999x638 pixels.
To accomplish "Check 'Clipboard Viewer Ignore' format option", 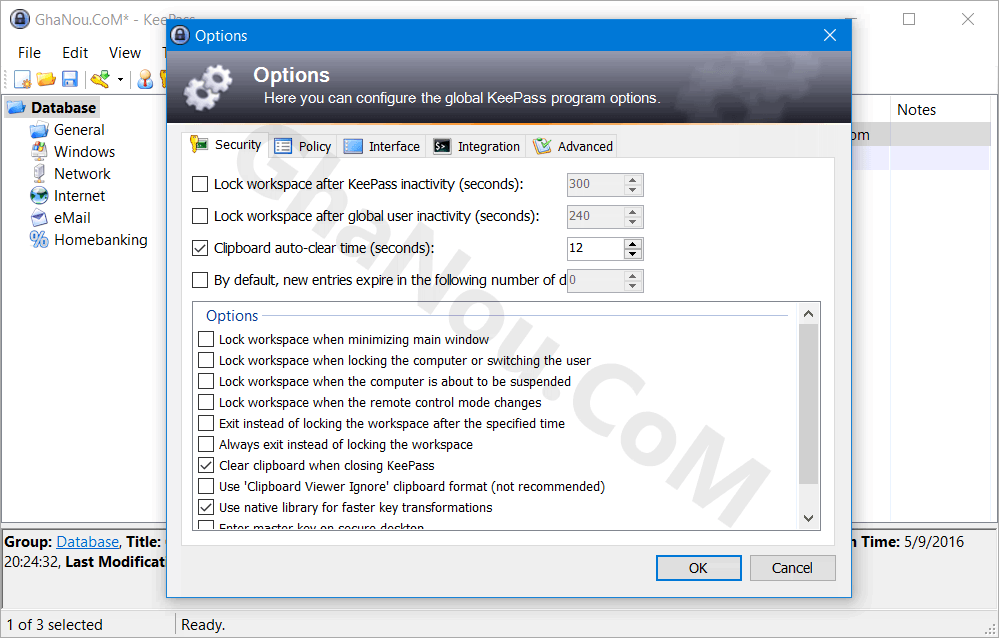I will tap(206, 486).
